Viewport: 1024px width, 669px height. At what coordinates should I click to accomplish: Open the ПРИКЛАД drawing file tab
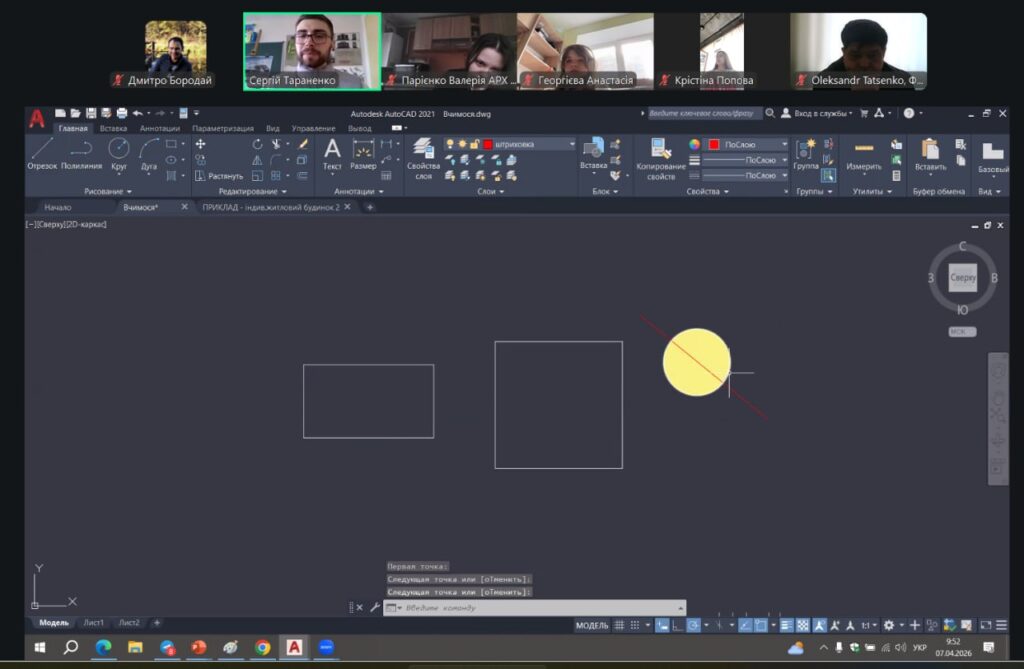point(270,207)
